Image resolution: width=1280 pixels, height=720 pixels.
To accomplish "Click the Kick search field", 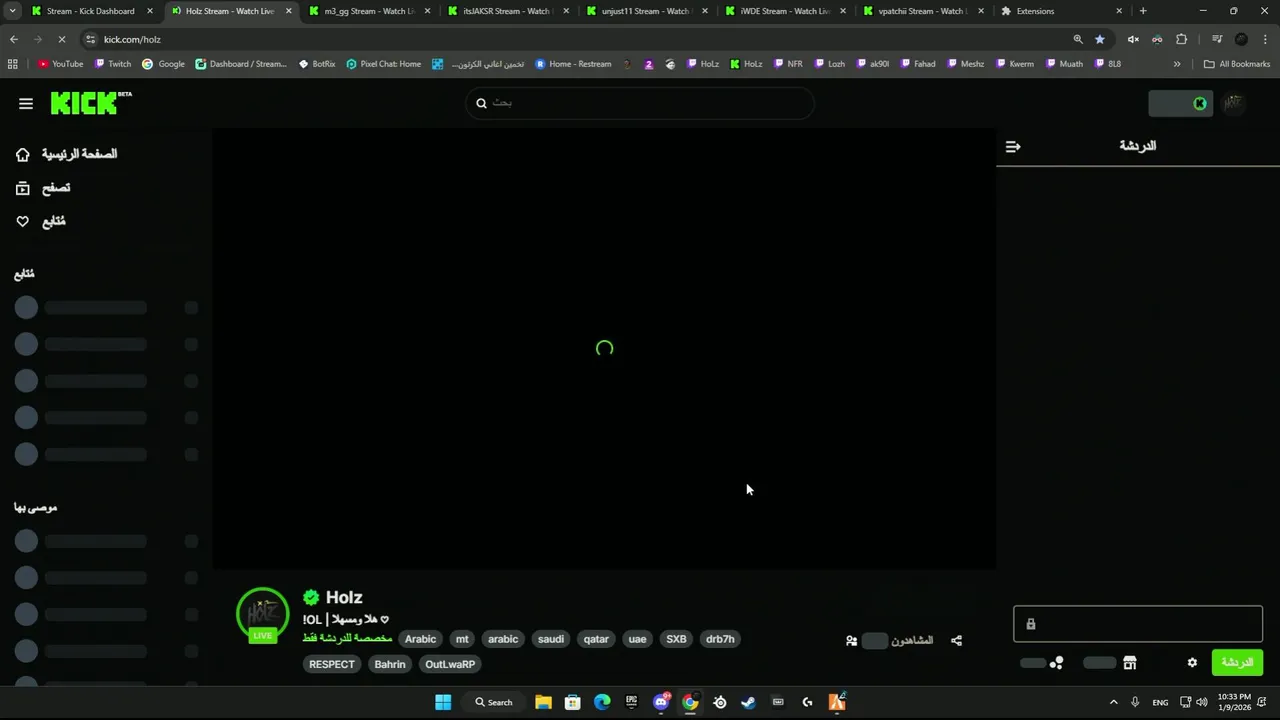I will [640, 103].
